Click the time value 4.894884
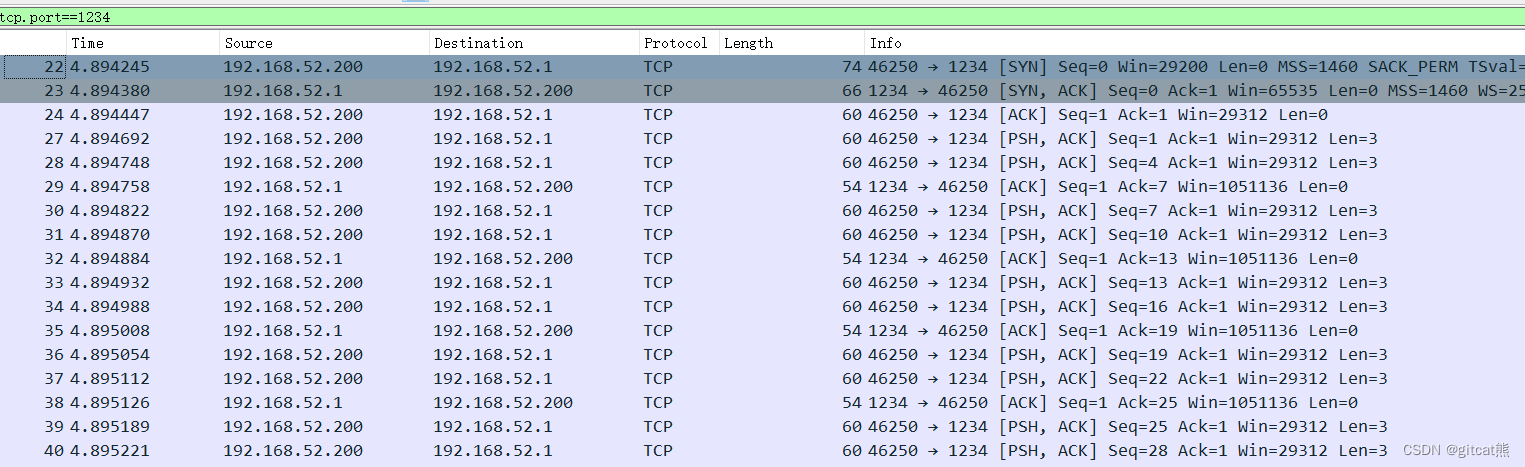This screenshot has width=1525, height=467. point(110,259)
